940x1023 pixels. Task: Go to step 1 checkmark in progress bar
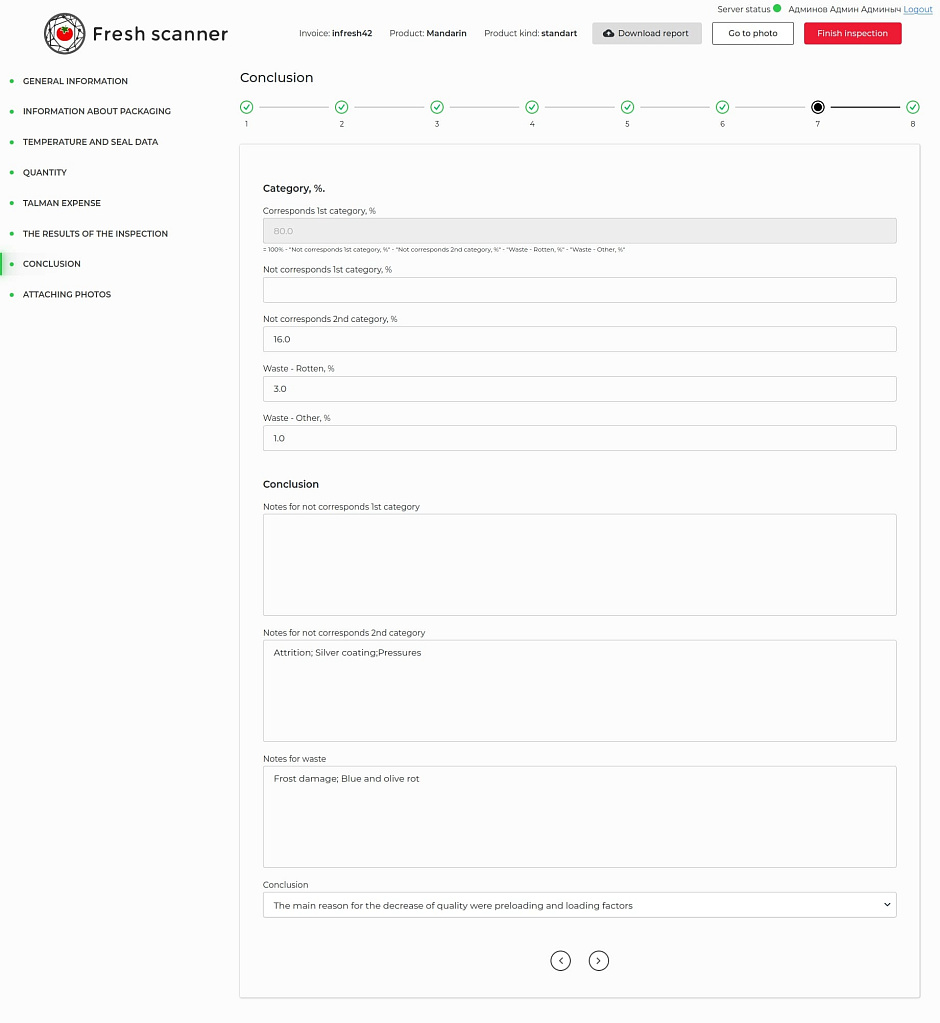pos(246,107)
